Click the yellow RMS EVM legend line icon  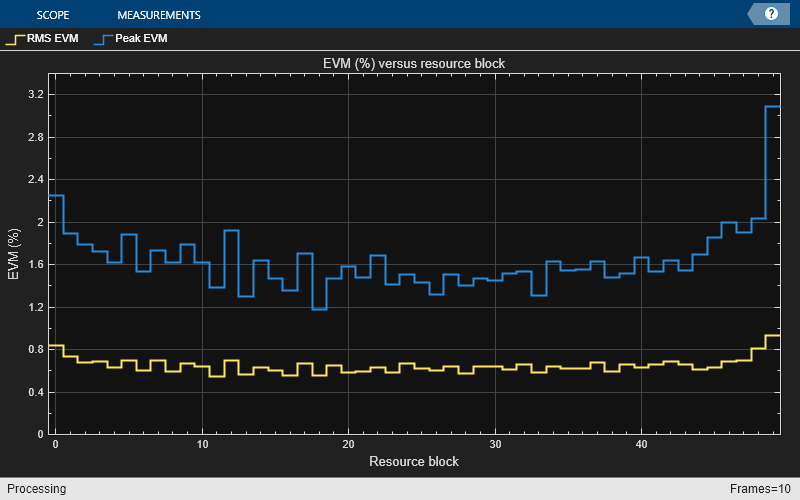tap(15, 40)
